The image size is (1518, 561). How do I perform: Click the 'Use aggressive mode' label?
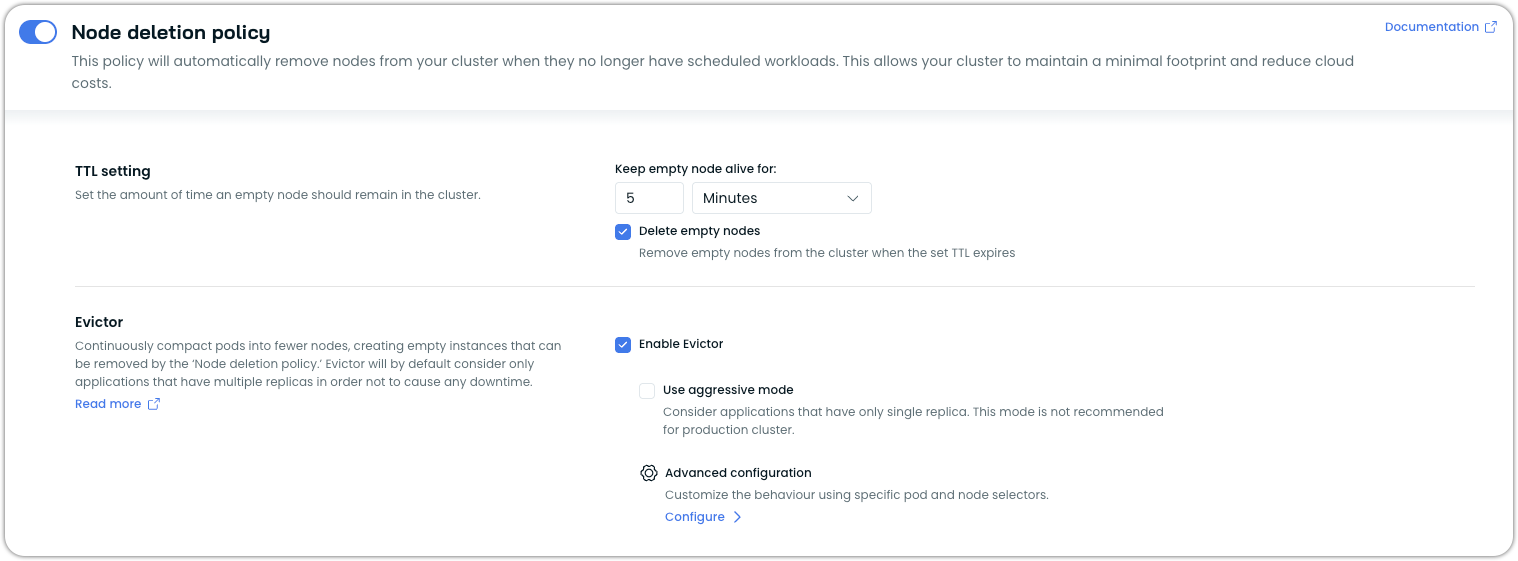[x=727, y=390]
